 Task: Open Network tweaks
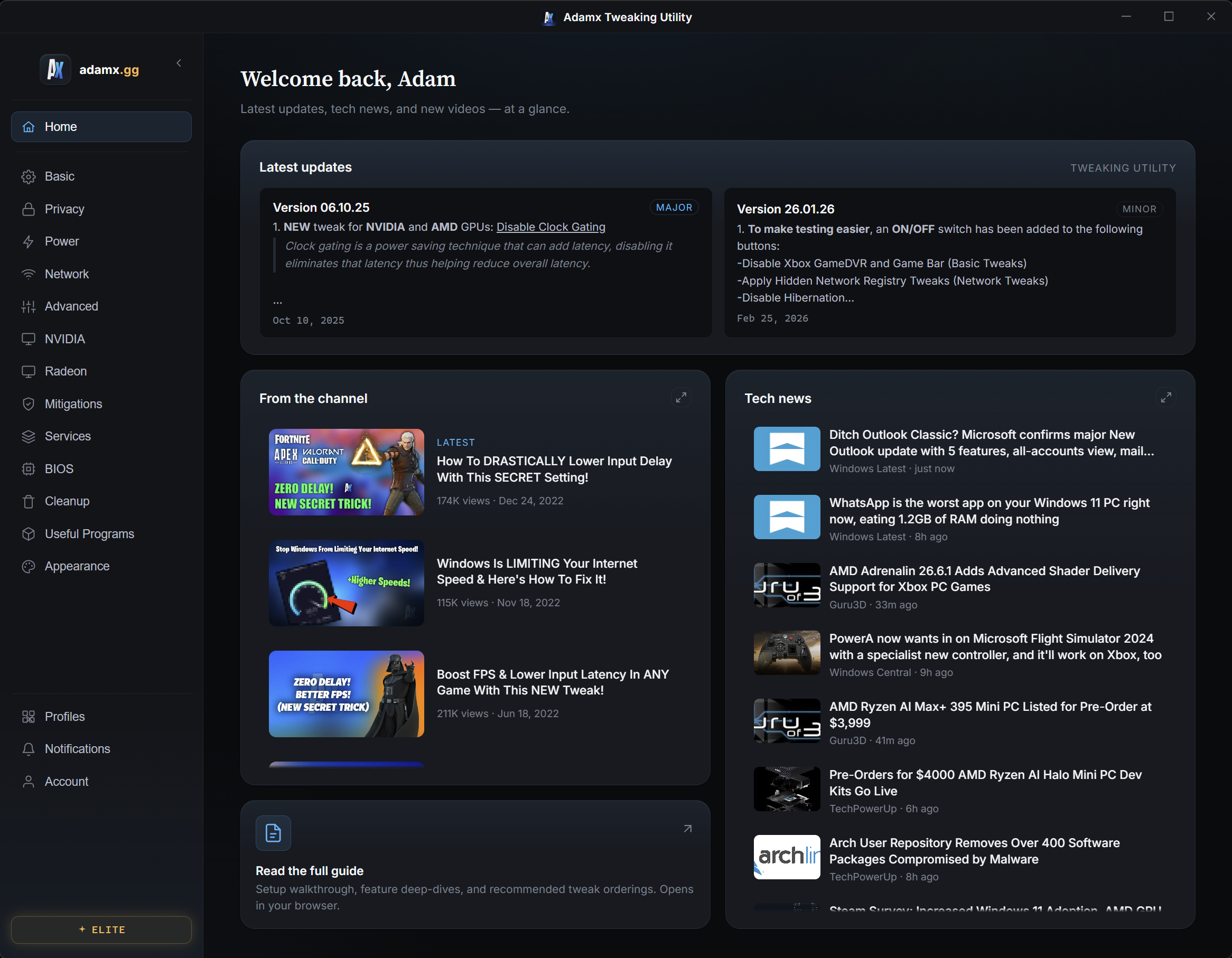101,274
